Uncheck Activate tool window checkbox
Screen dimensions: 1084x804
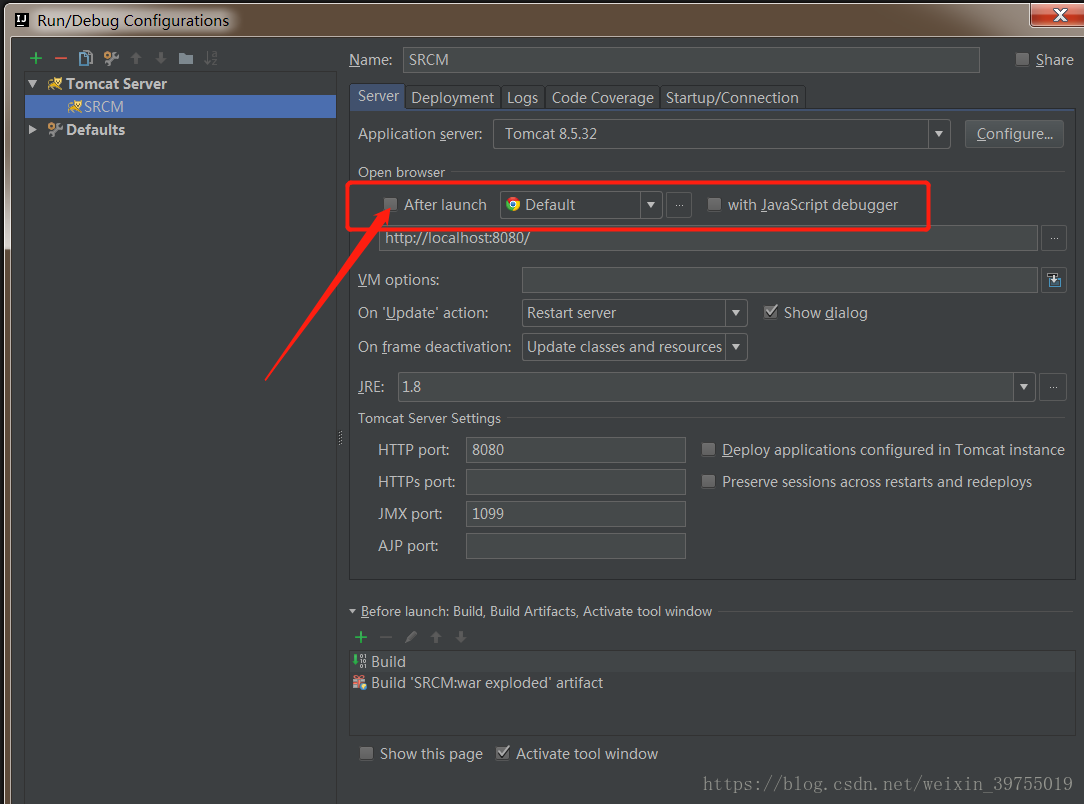click(503, 752)
